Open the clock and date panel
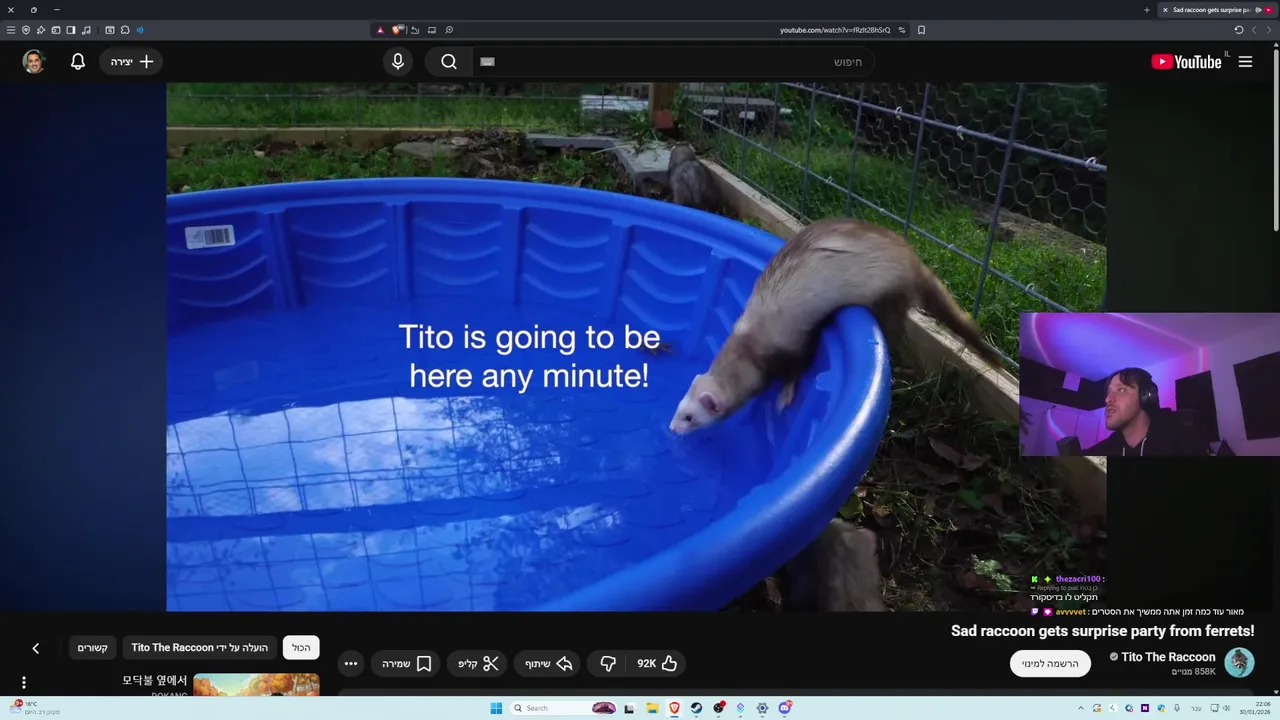1280x720 pixels. pos(1254,708)
